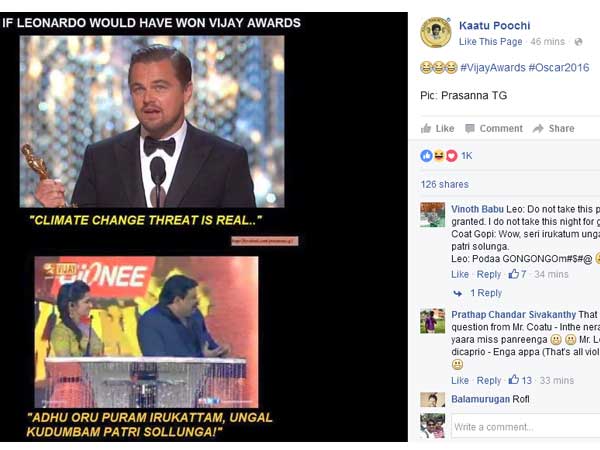Open Kaatu Poochi page profile picture

pos(435,32)
